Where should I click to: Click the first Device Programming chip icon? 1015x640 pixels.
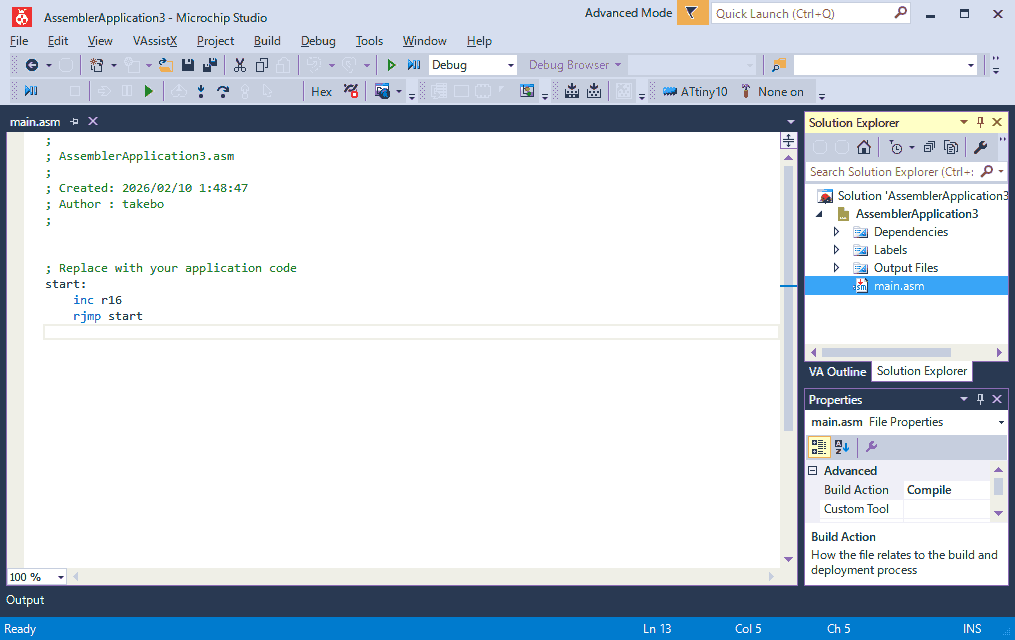pos(572,91)
